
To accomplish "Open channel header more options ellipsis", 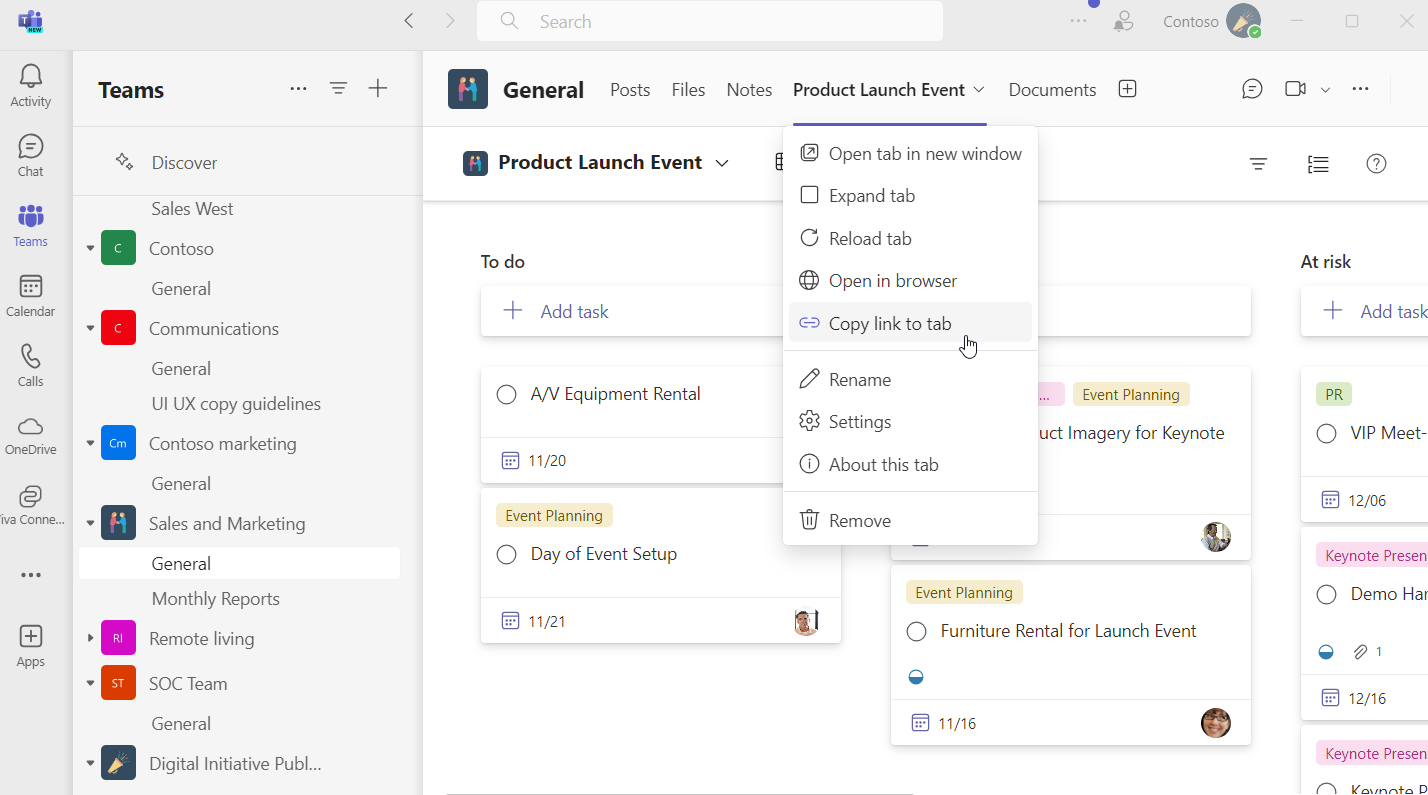I will coord(1360,89).
